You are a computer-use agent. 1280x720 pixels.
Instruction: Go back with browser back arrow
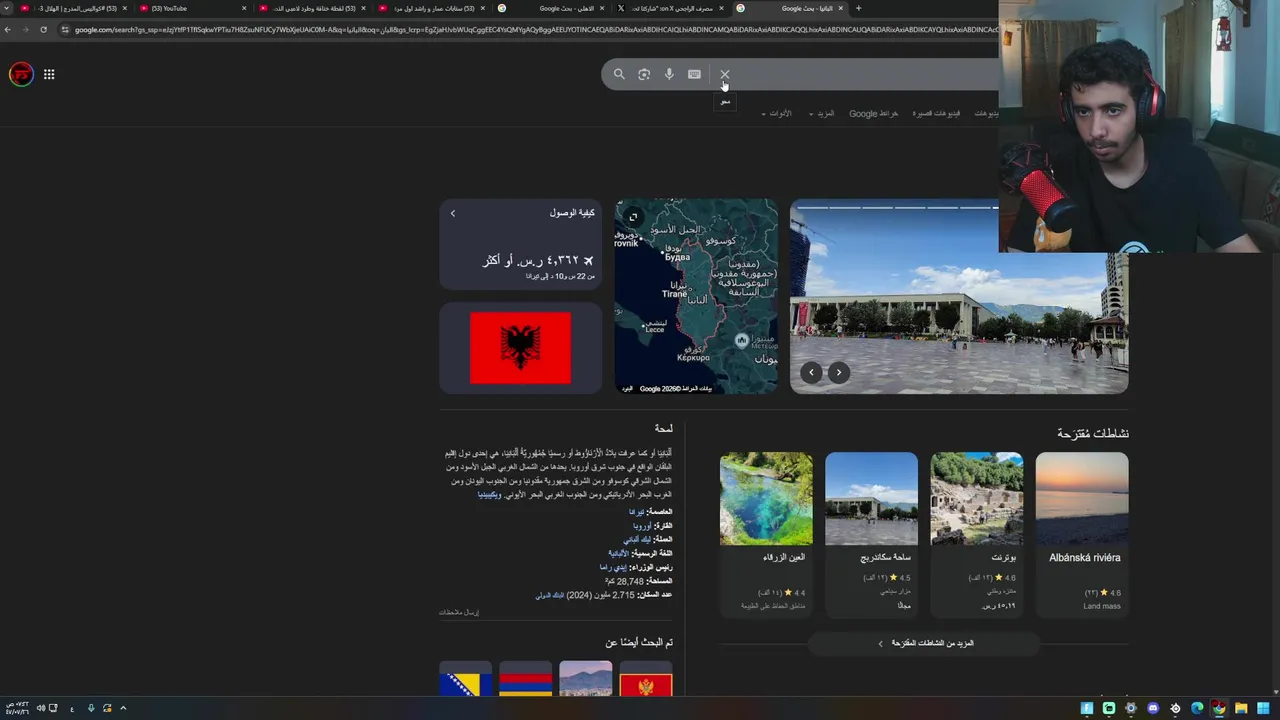pos(8,29)
